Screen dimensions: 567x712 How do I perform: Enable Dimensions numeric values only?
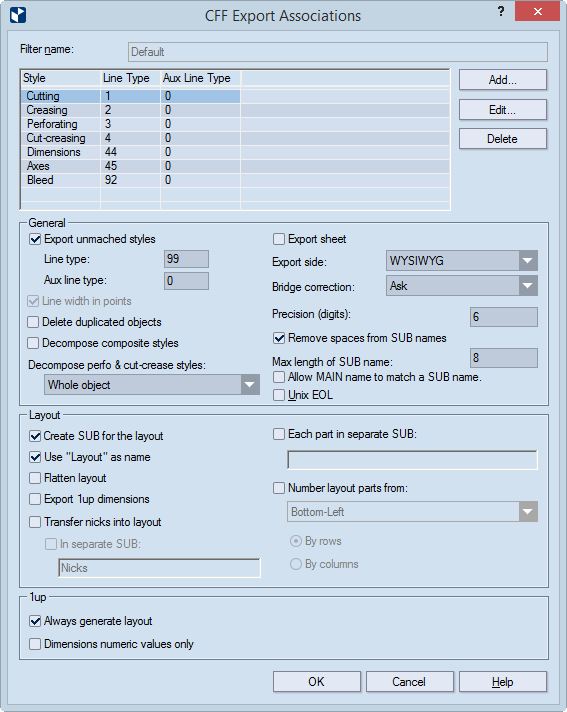(x=35, y=644)
